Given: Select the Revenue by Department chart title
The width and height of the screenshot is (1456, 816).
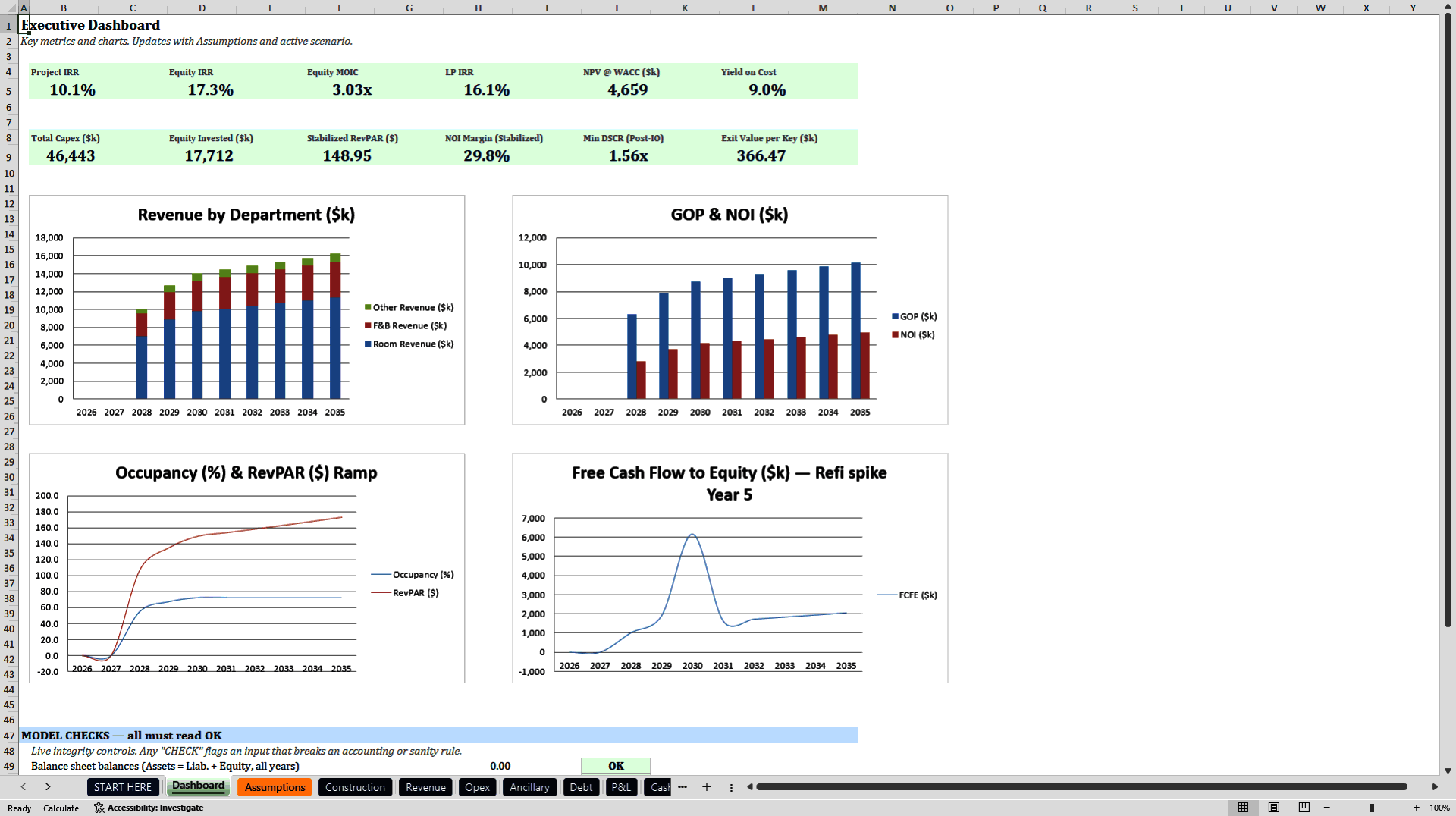Looking at the screenshot, I should (x=246, y=215).
